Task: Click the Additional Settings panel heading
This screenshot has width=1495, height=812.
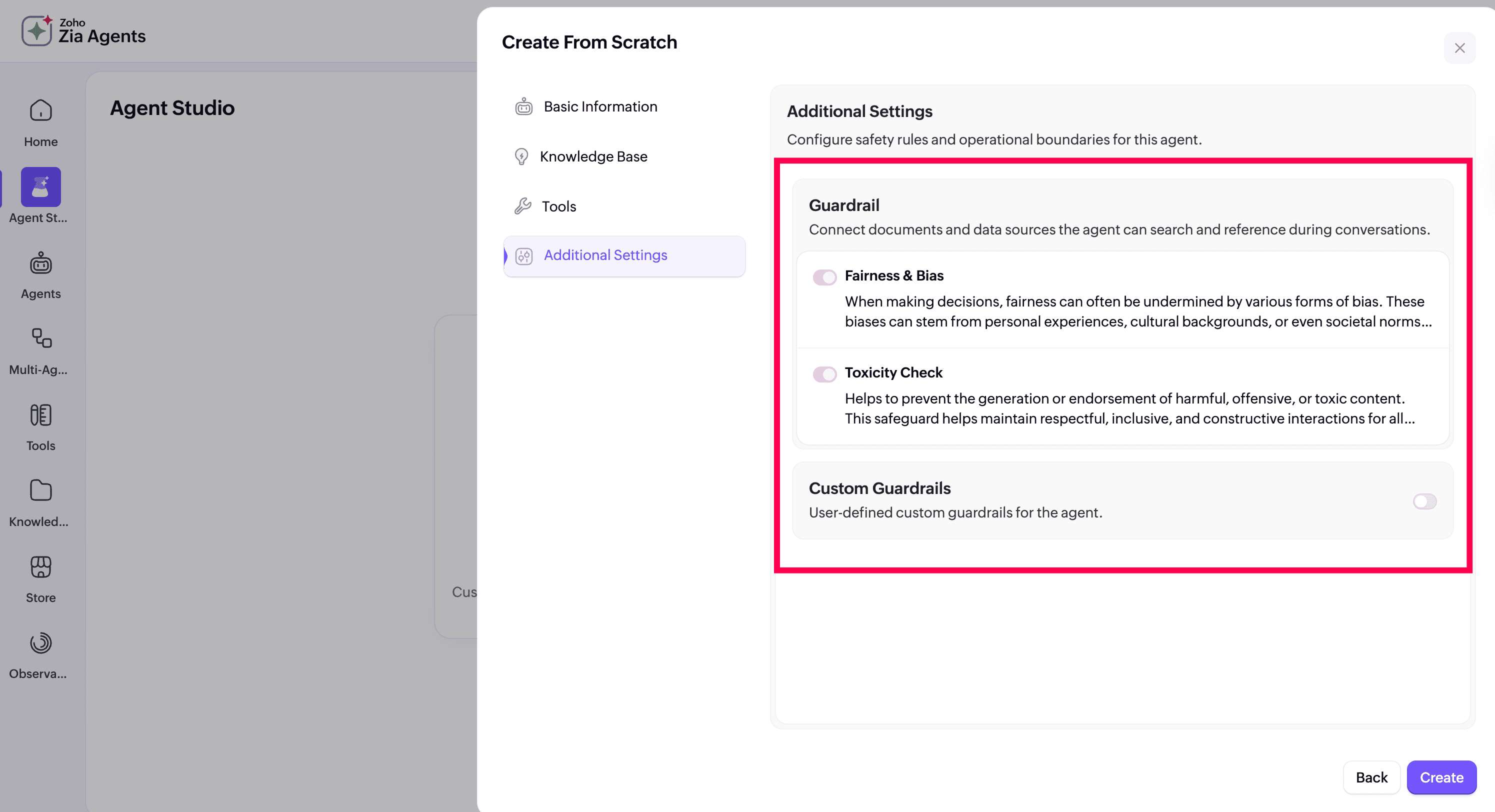Action: coord(859,111)
